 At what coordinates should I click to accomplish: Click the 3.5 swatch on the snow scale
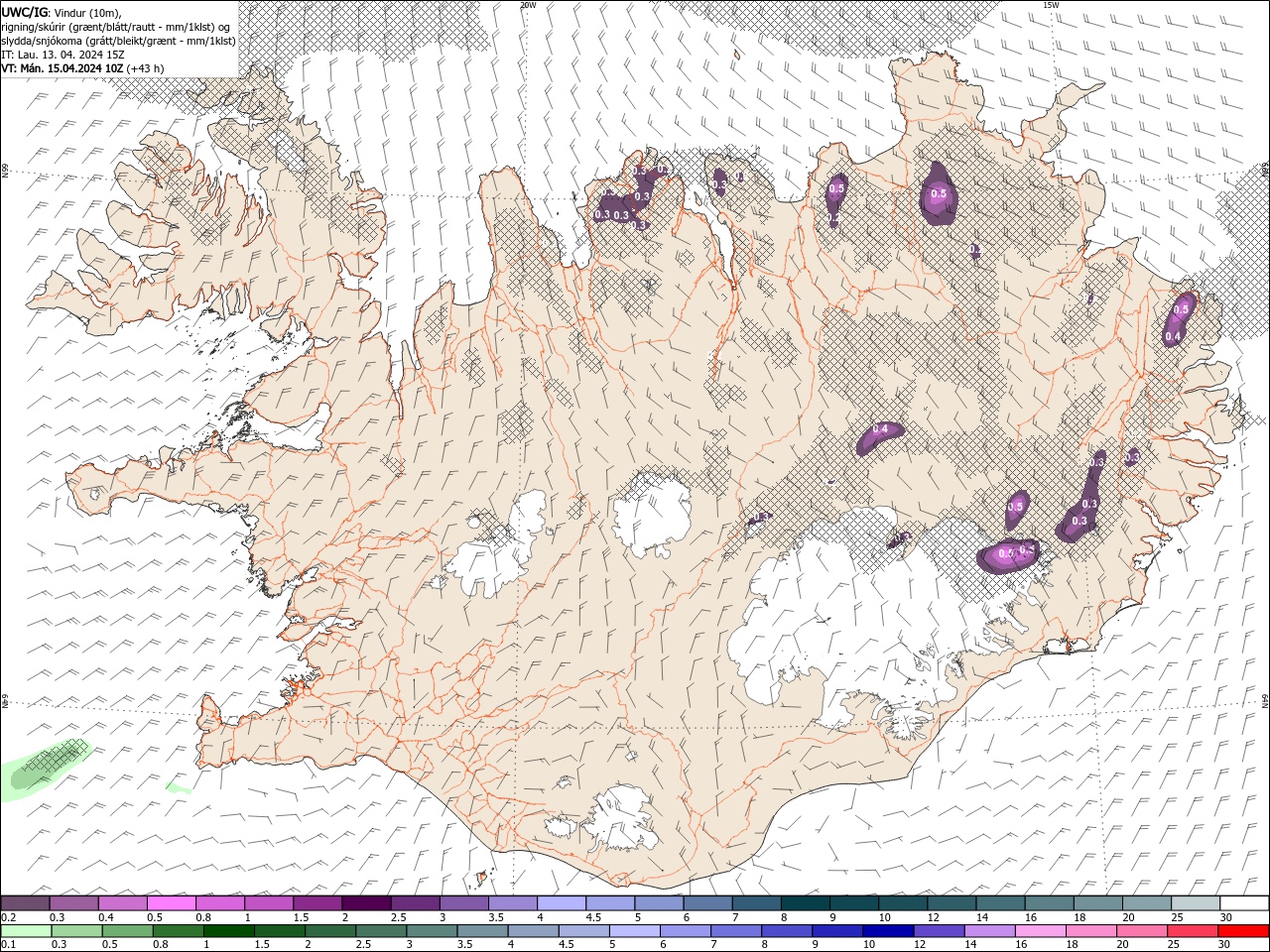[512, 903]
